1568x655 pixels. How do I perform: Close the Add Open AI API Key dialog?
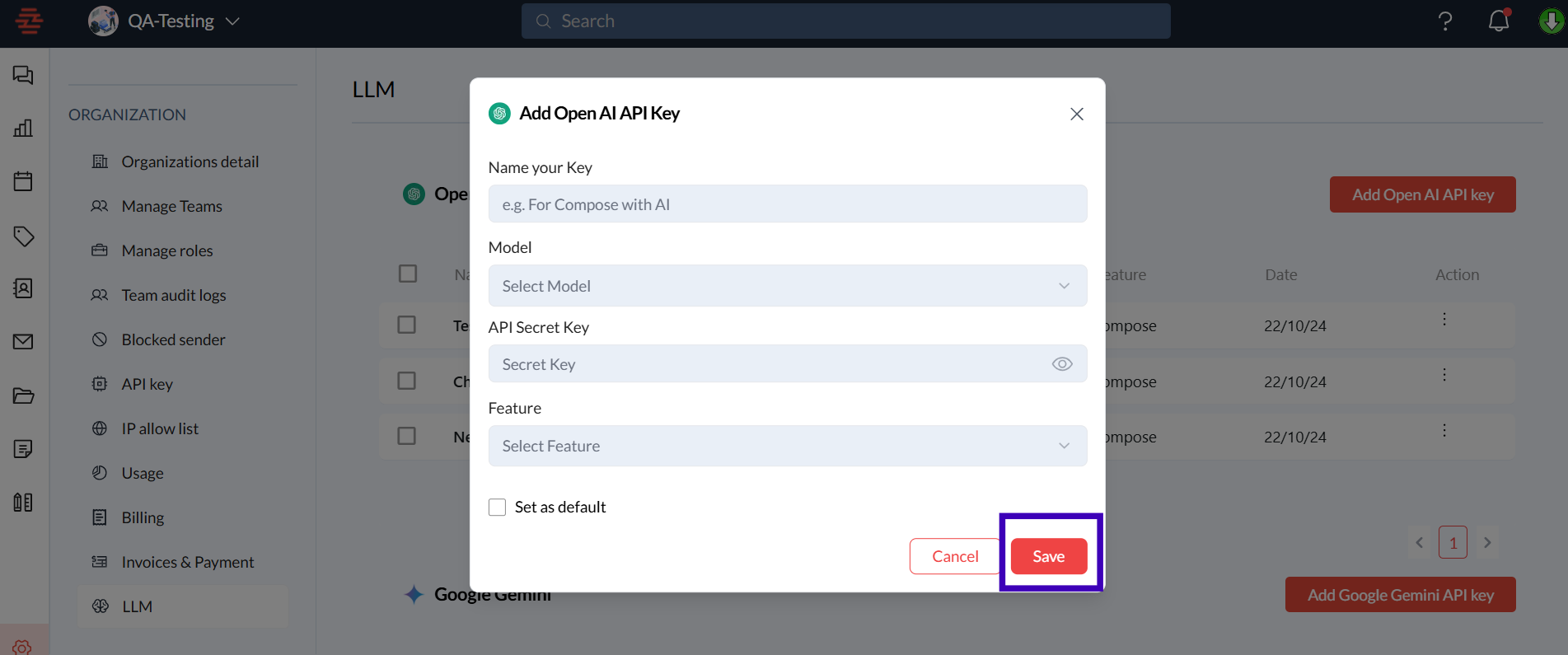click(x=1076, y=114)
